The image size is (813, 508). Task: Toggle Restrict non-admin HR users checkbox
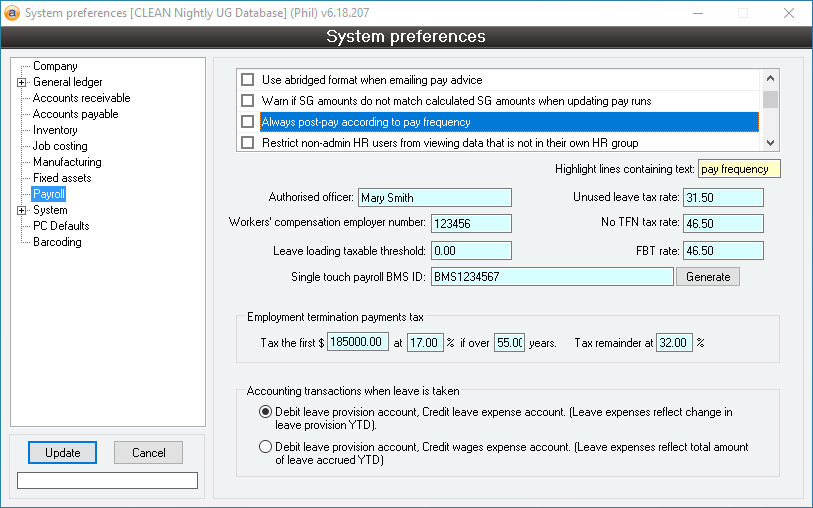click(248, 143)
